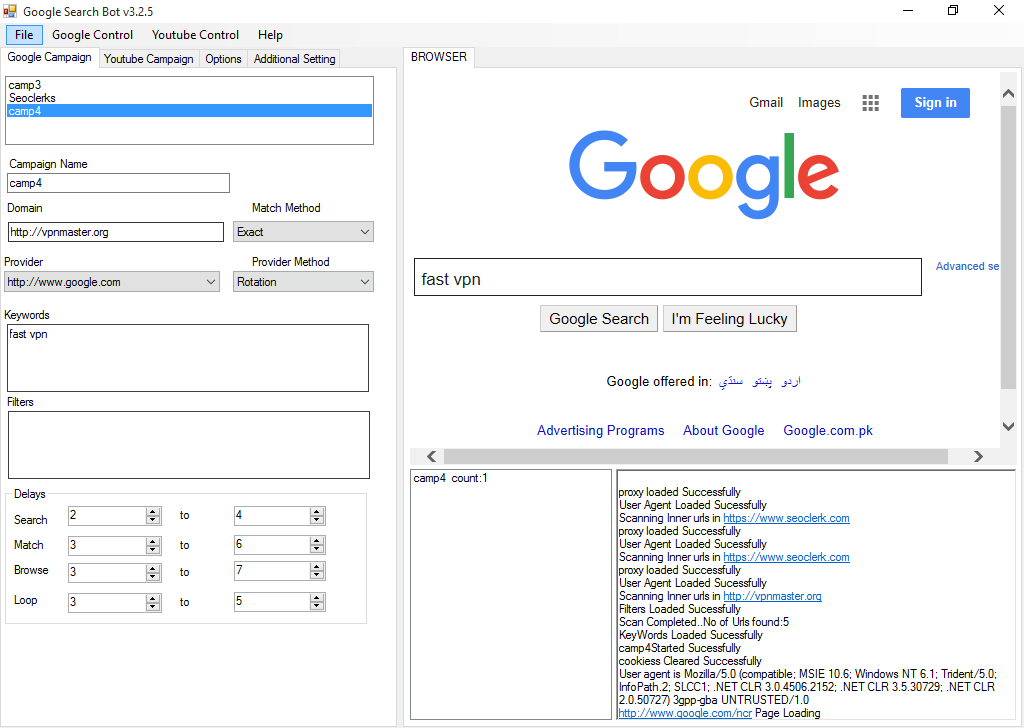The width and height of the screenshot is (1024, 728).
Task: Open the Google Control menu
Action: coord(92,35)
